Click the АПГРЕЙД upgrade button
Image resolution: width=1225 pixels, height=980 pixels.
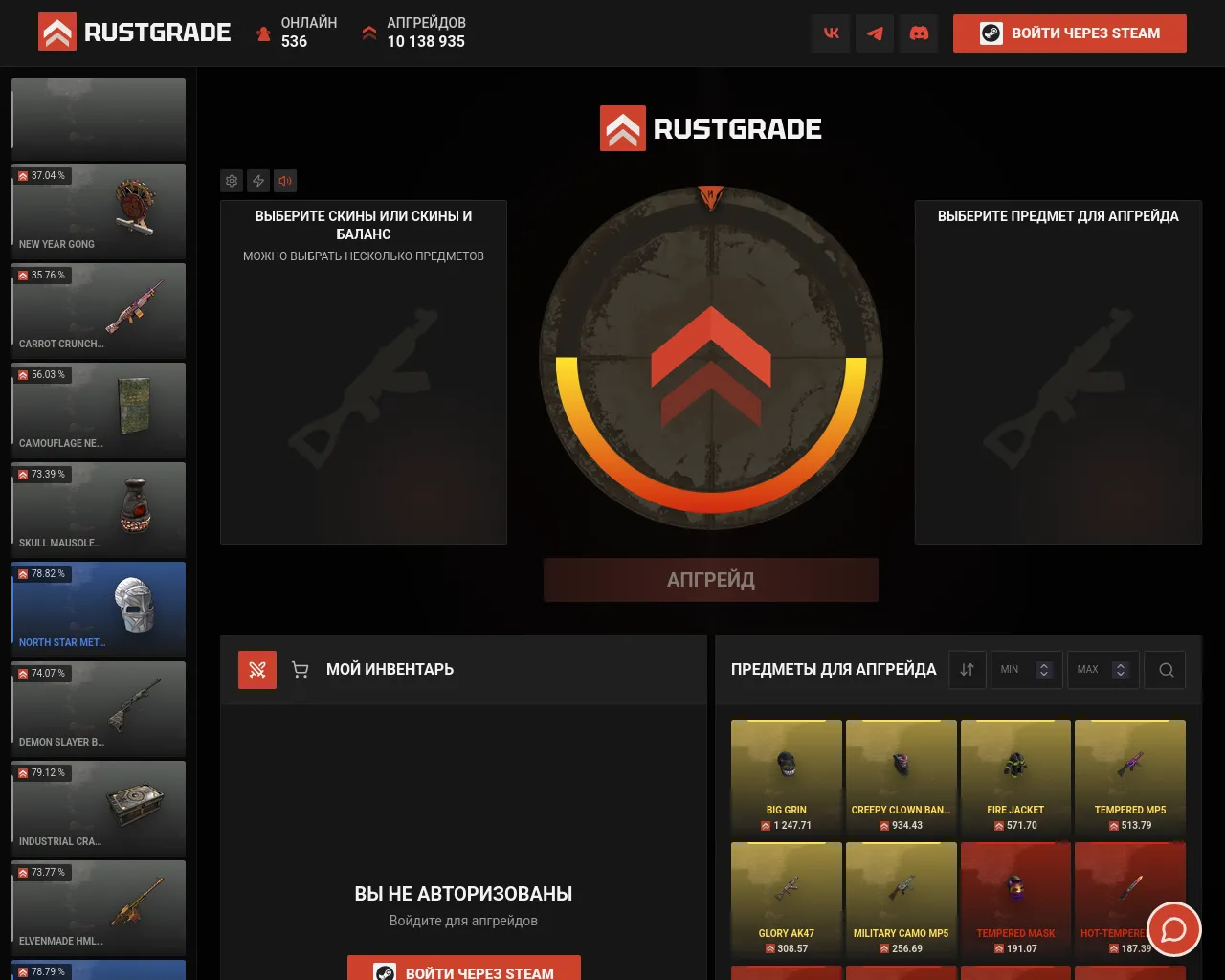point(711,580)
